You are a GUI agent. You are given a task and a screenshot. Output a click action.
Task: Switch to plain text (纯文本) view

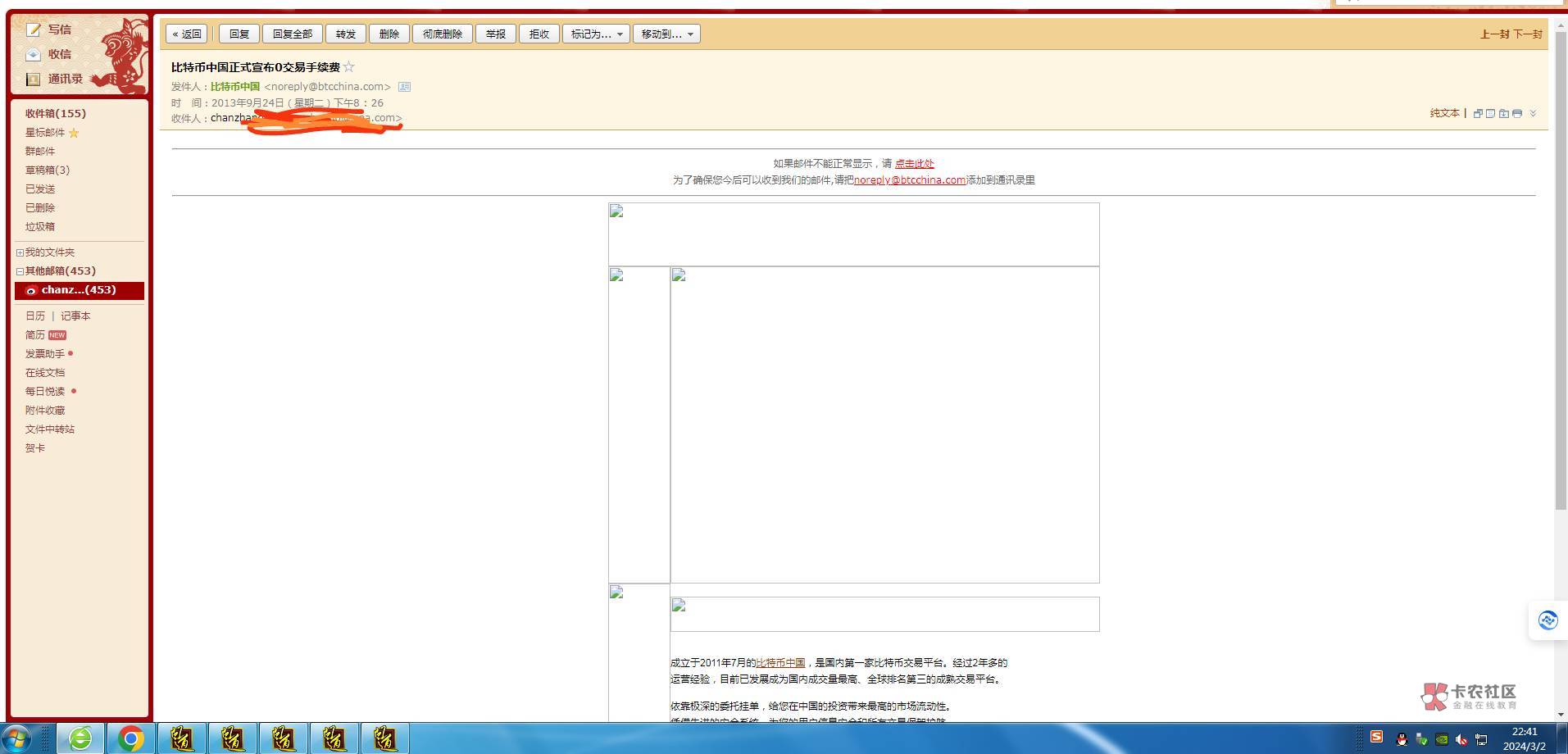[1444, 114]
